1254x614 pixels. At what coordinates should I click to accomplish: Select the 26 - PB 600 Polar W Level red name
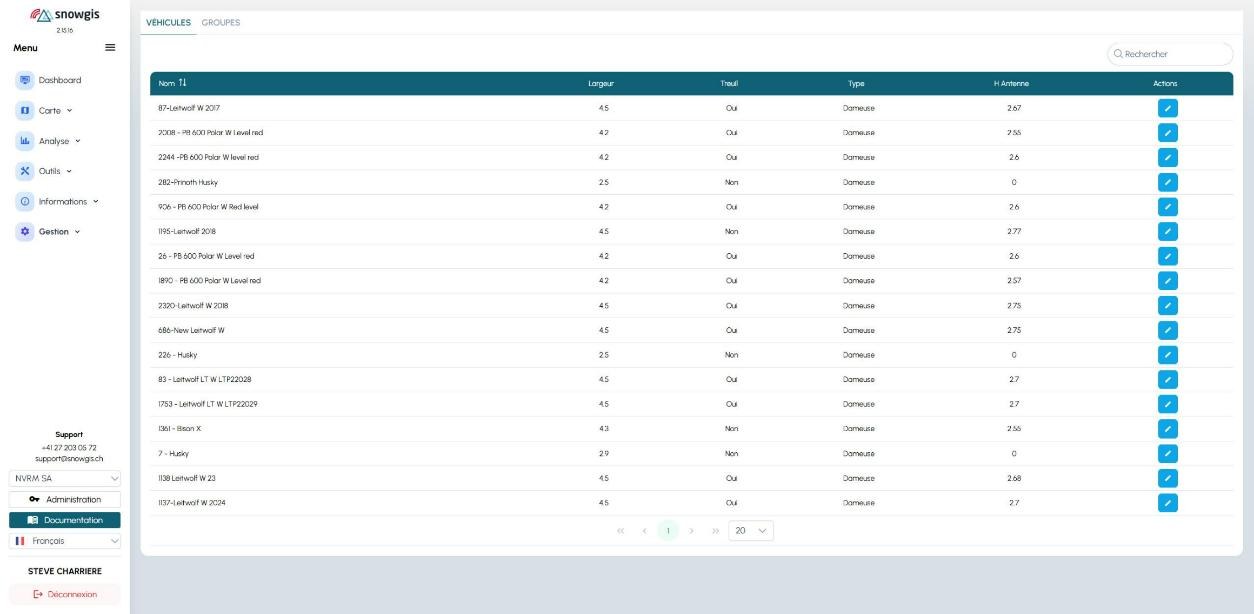click(206, 256)
